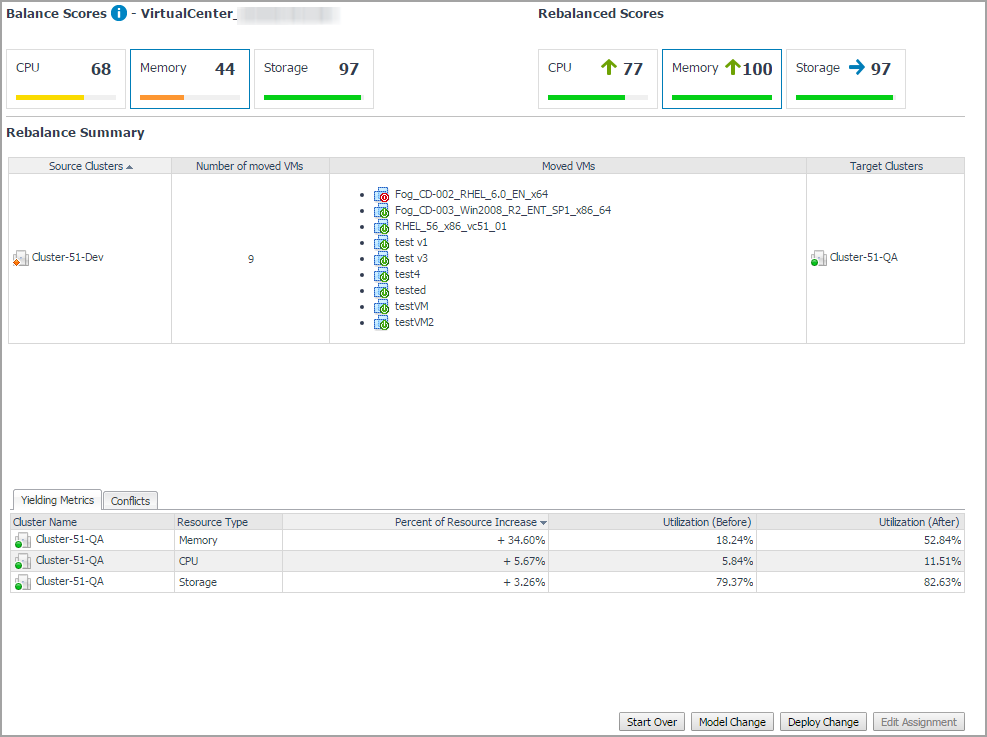987x737 pixels.
Task: Select the Memory 44 balance score tile
Action: (189, 78)
